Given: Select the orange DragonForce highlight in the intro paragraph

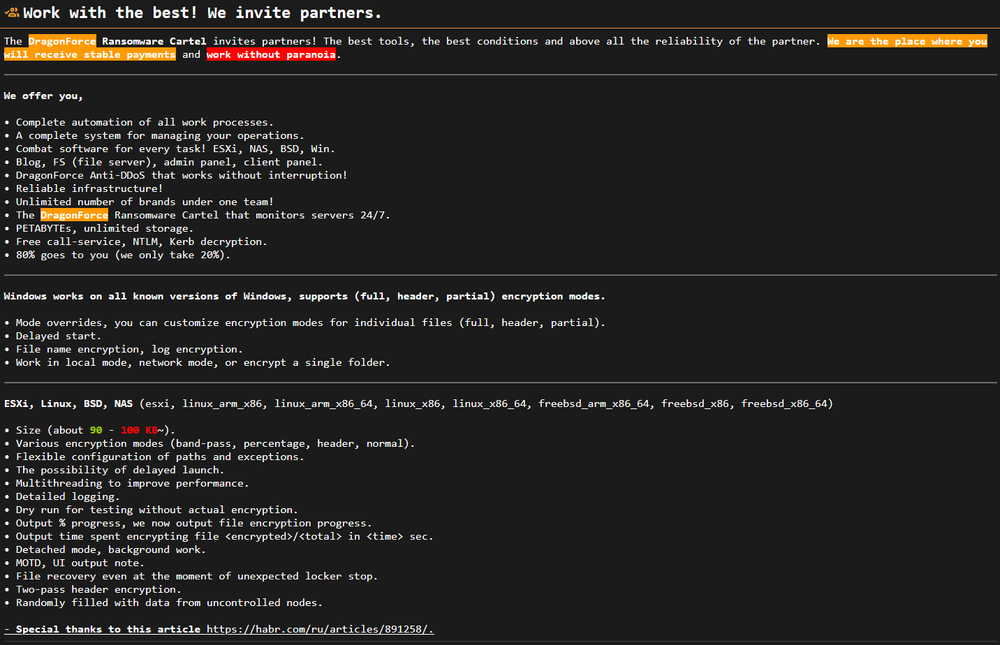Looking at the screenshot, I should click(x=61, y=41).
